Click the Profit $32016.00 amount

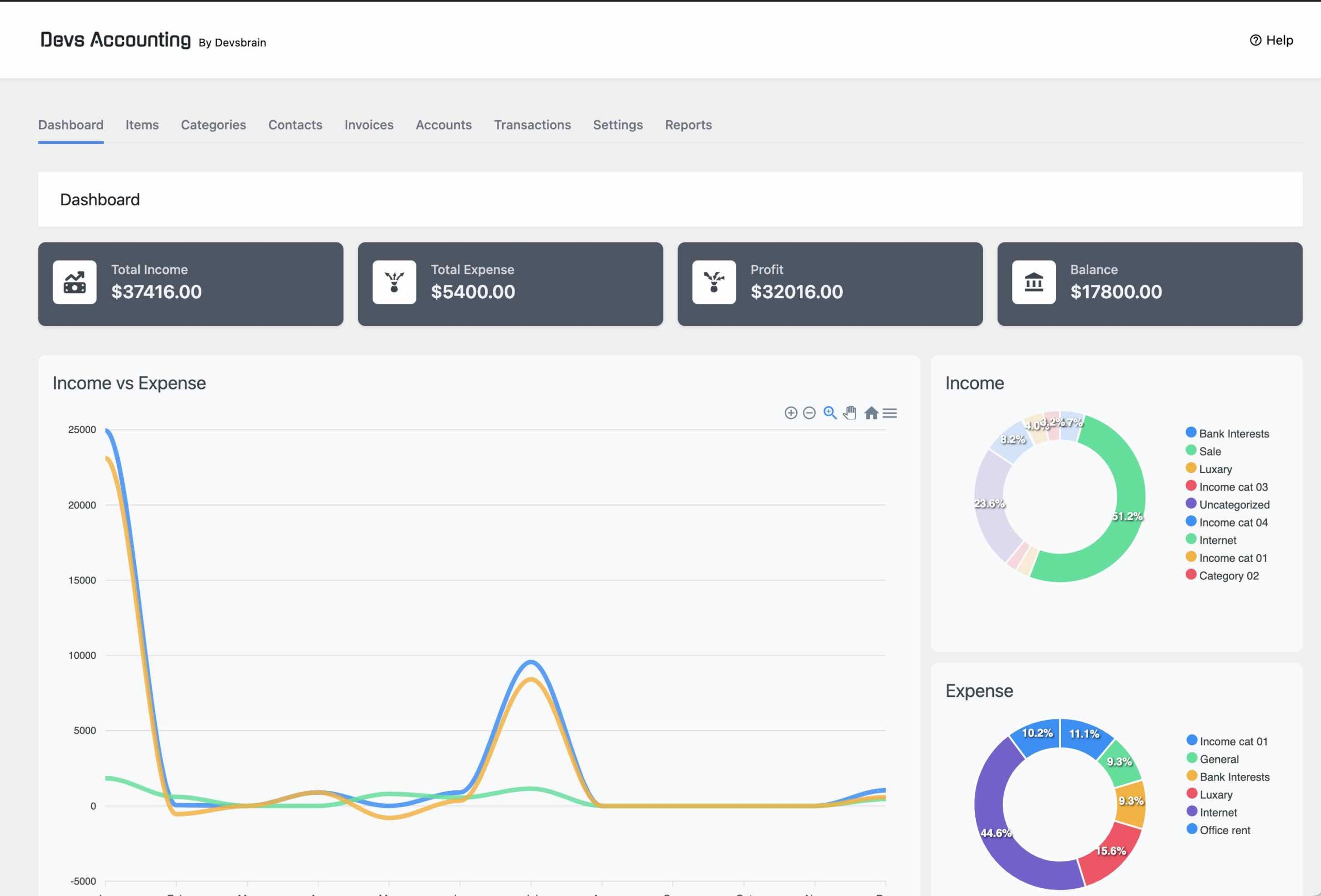pos(797,292)
